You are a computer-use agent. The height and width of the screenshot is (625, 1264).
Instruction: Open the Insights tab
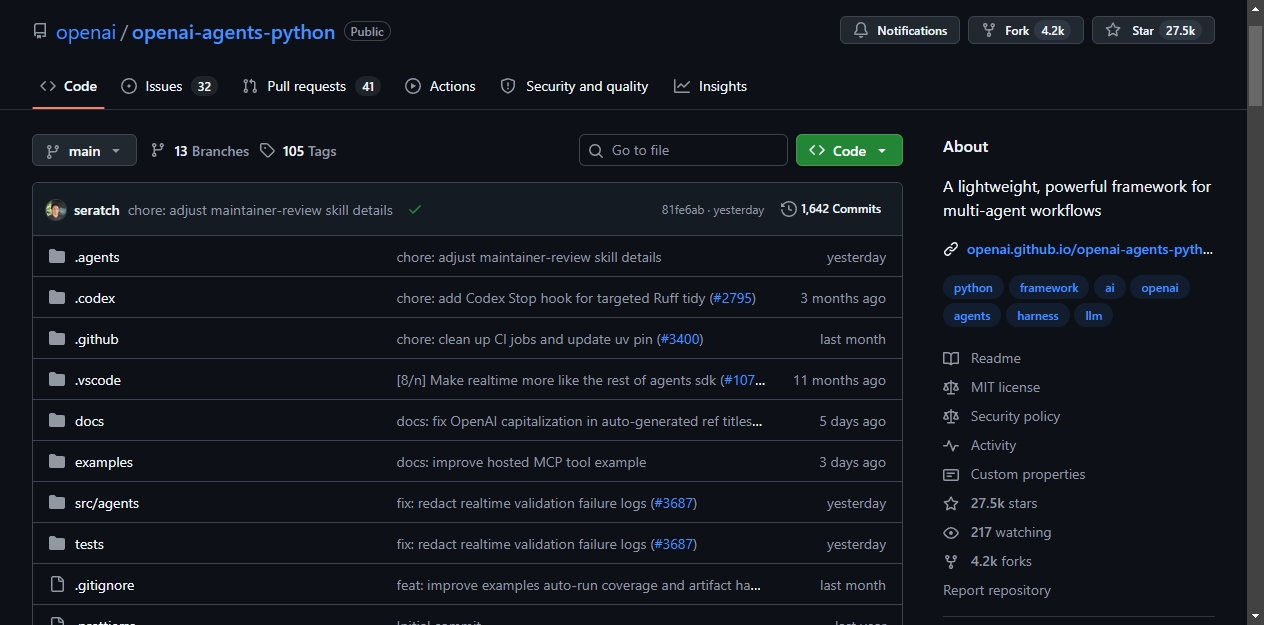pyautogui.click(x=711, y=86)
